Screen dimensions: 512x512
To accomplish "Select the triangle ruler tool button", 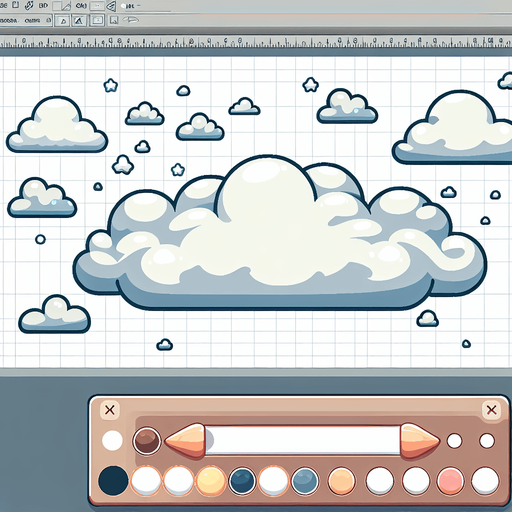I will [x=79, y=21].
